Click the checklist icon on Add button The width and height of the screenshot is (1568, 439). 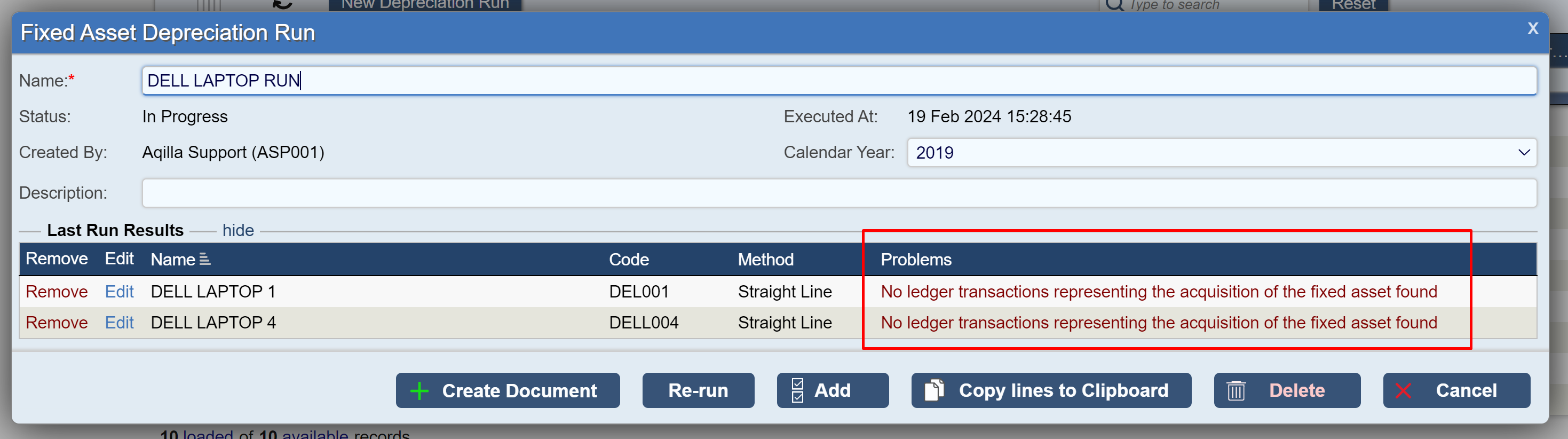797,391
